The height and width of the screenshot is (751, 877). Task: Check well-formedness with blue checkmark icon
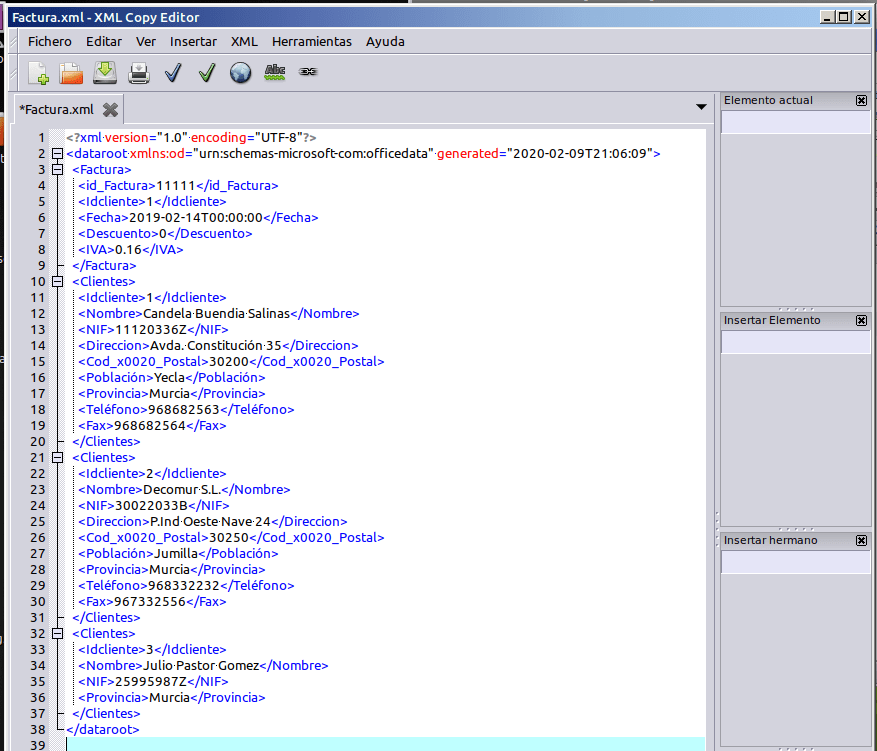(x=173, y=72)
